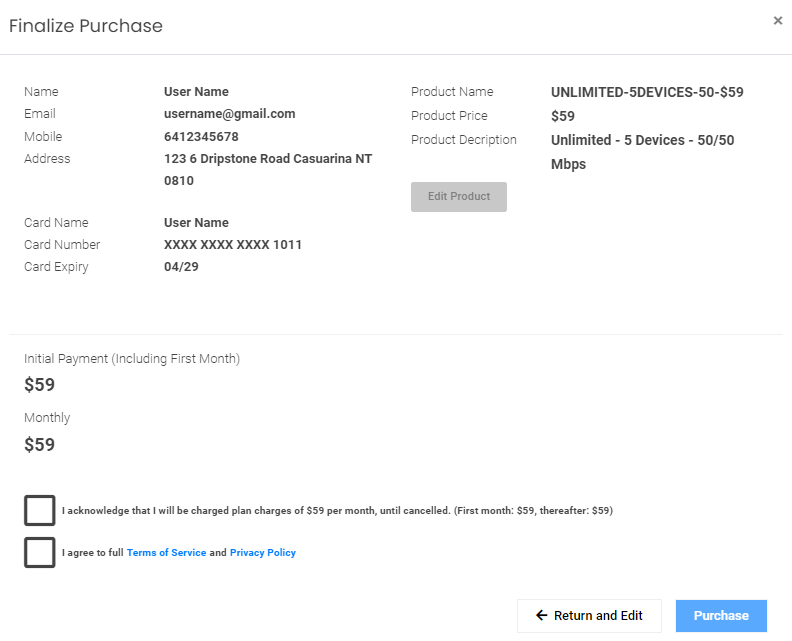Click the Card Expiry label

click(56, 267)
